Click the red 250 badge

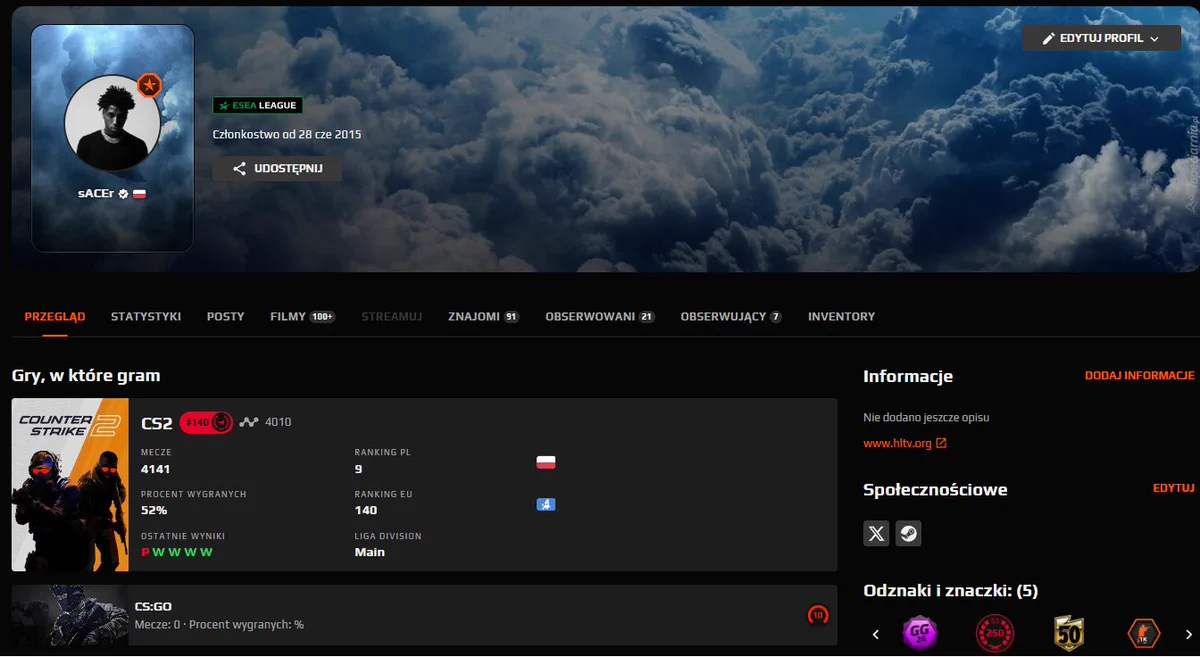point(995,633)
